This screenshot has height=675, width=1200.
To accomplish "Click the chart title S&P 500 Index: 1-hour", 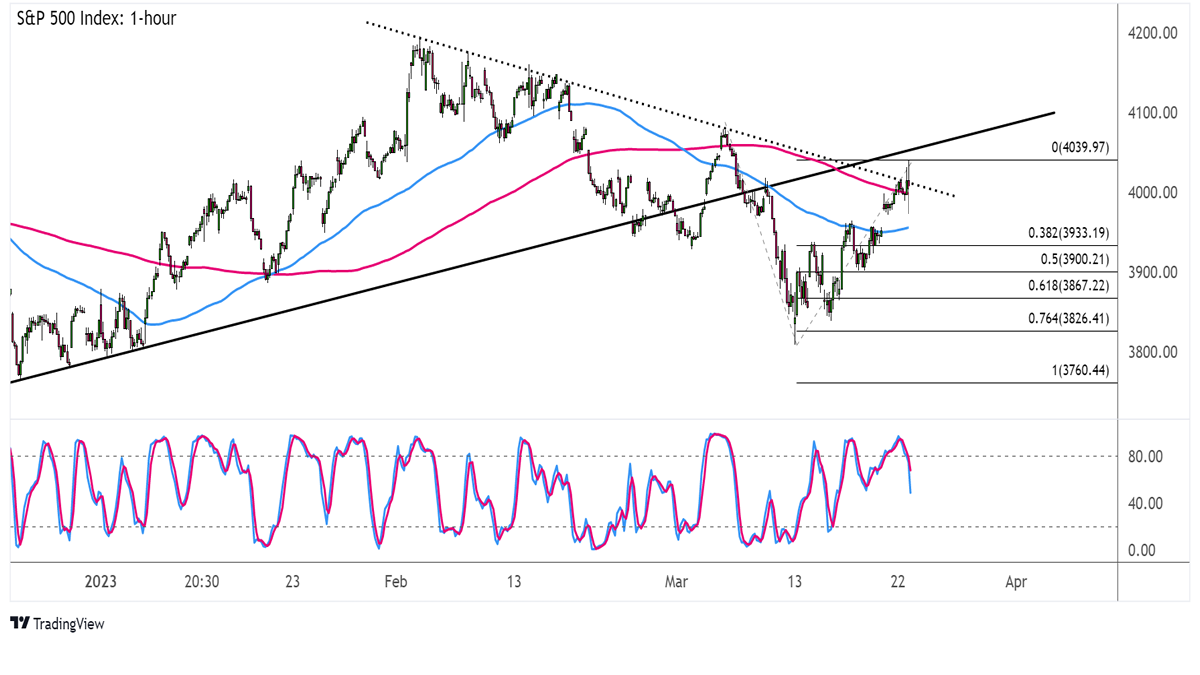I will pos(94,18).
